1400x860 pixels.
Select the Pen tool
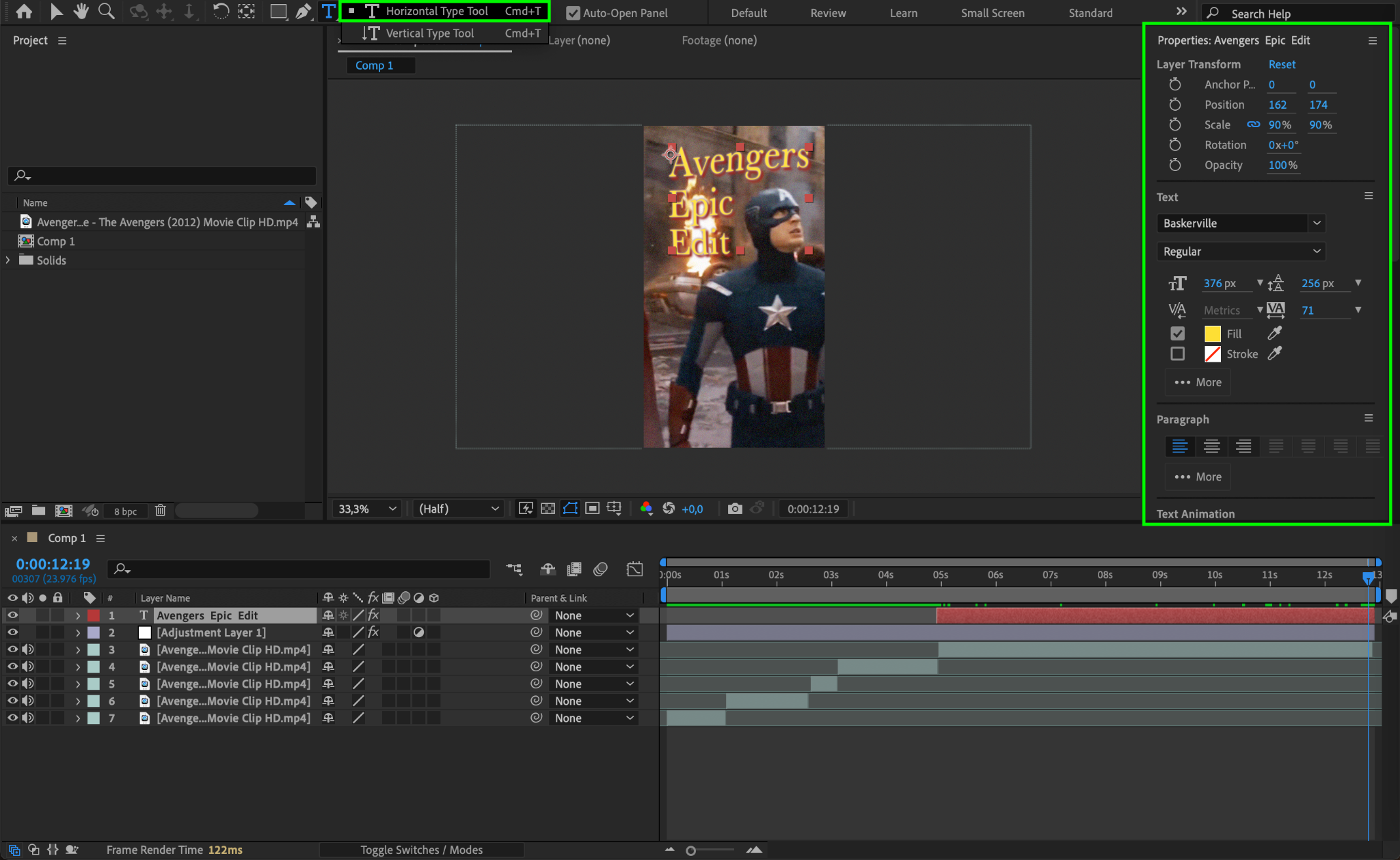pyautogui.click(x=303, y=11)
